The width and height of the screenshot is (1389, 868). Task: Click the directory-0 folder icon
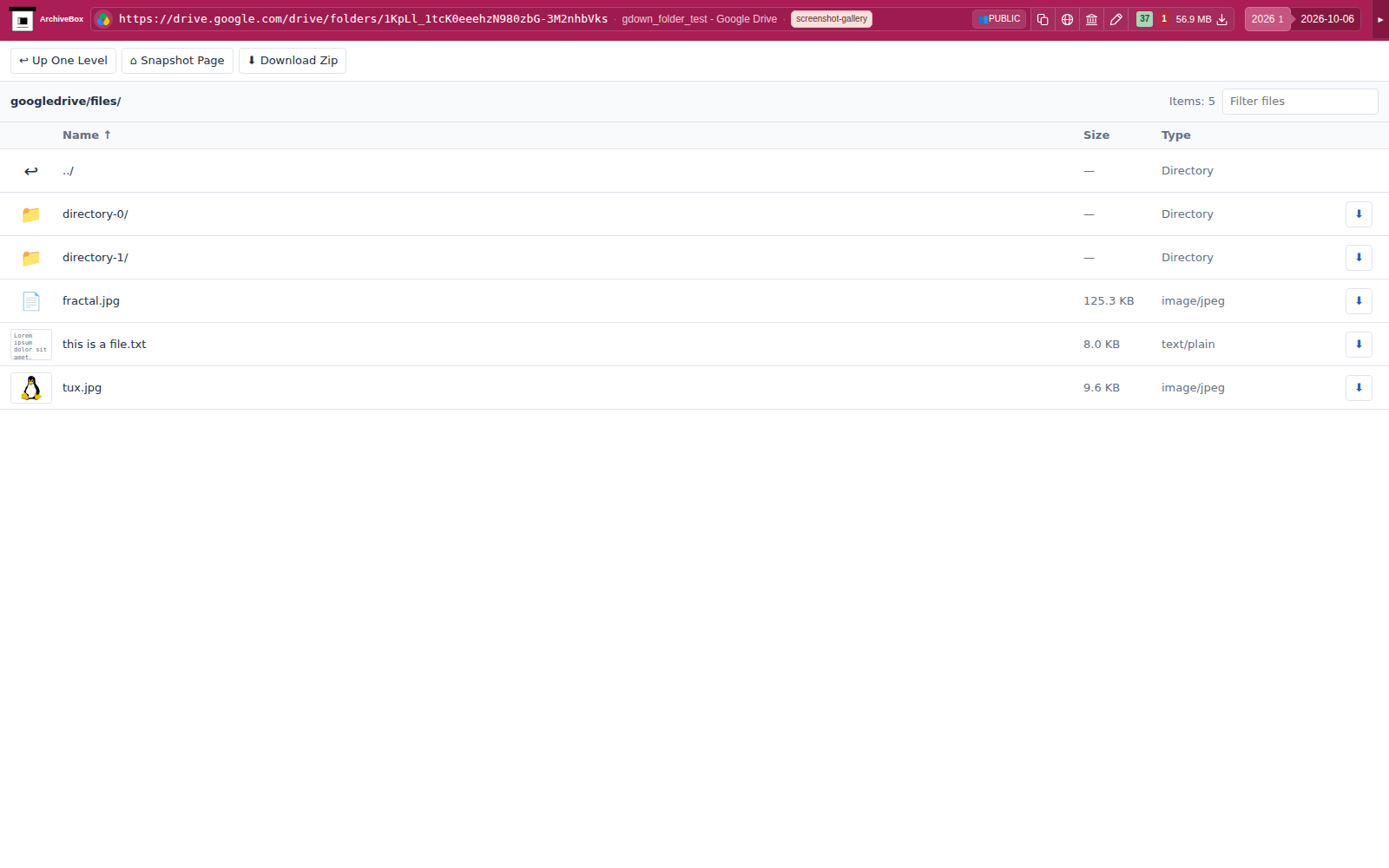click(31, 214)
